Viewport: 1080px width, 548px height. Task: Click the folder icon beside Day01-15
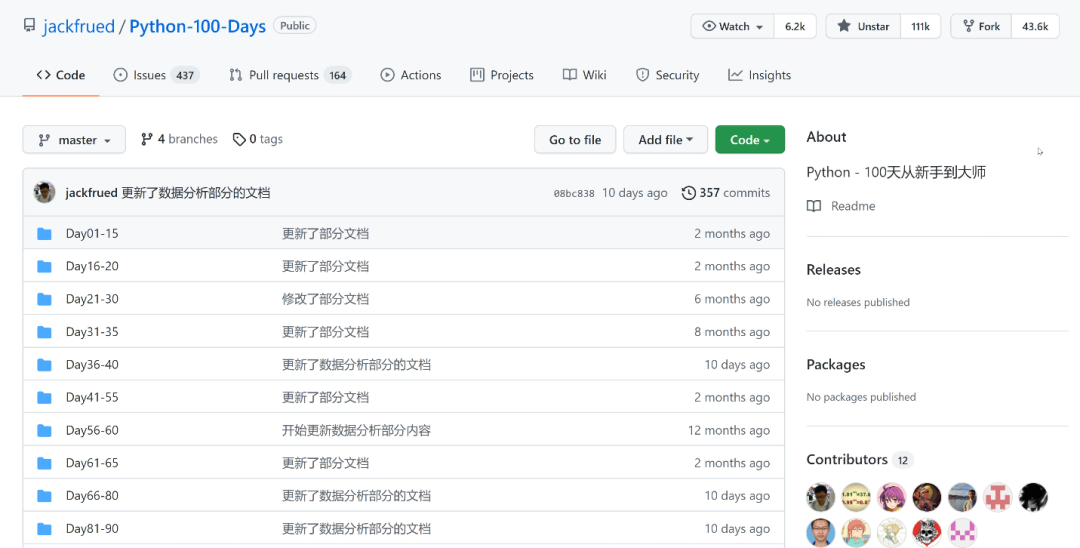[x=44, y=234]
